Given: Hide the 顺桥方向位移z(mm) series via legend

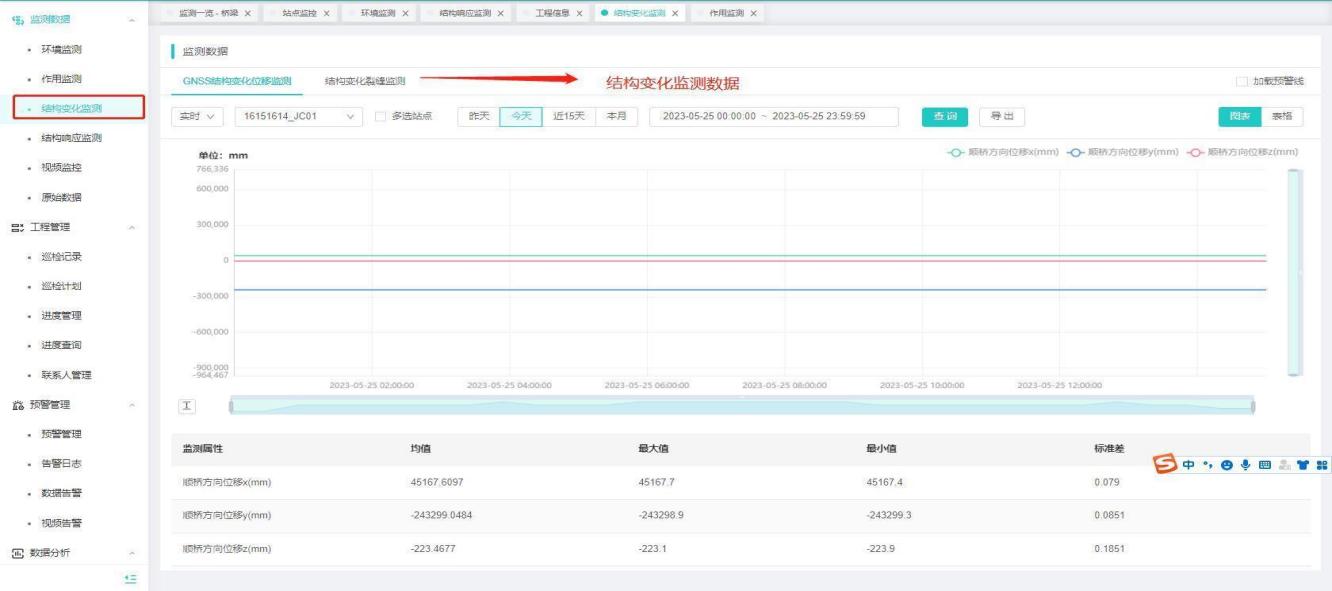Looking at the screenshot, I should 1193,152.
